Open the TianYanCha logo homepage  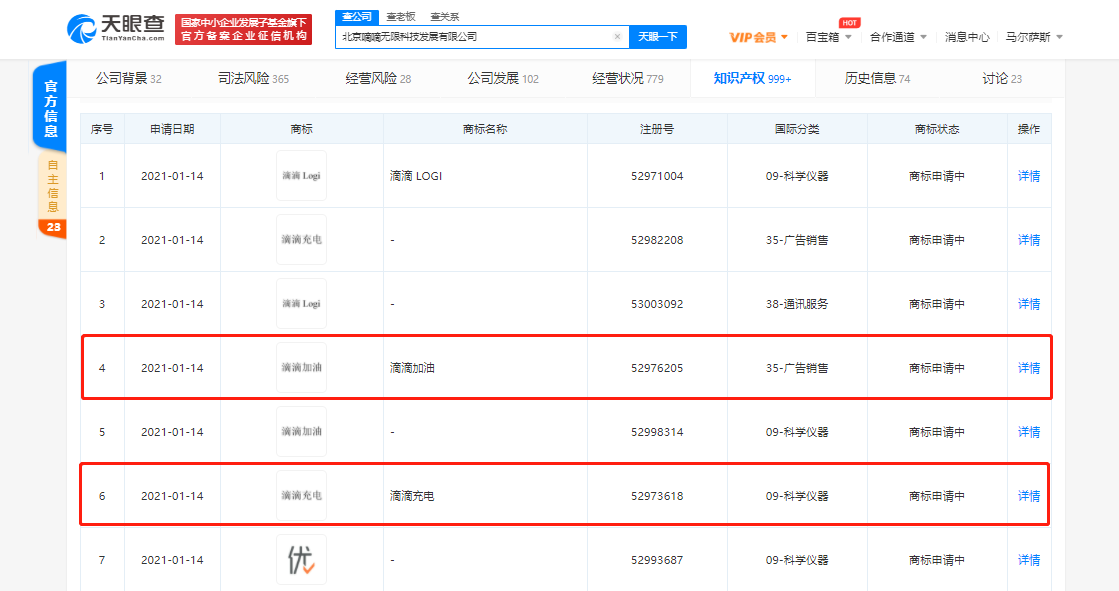pyautogui.click(x=116, y=29)
